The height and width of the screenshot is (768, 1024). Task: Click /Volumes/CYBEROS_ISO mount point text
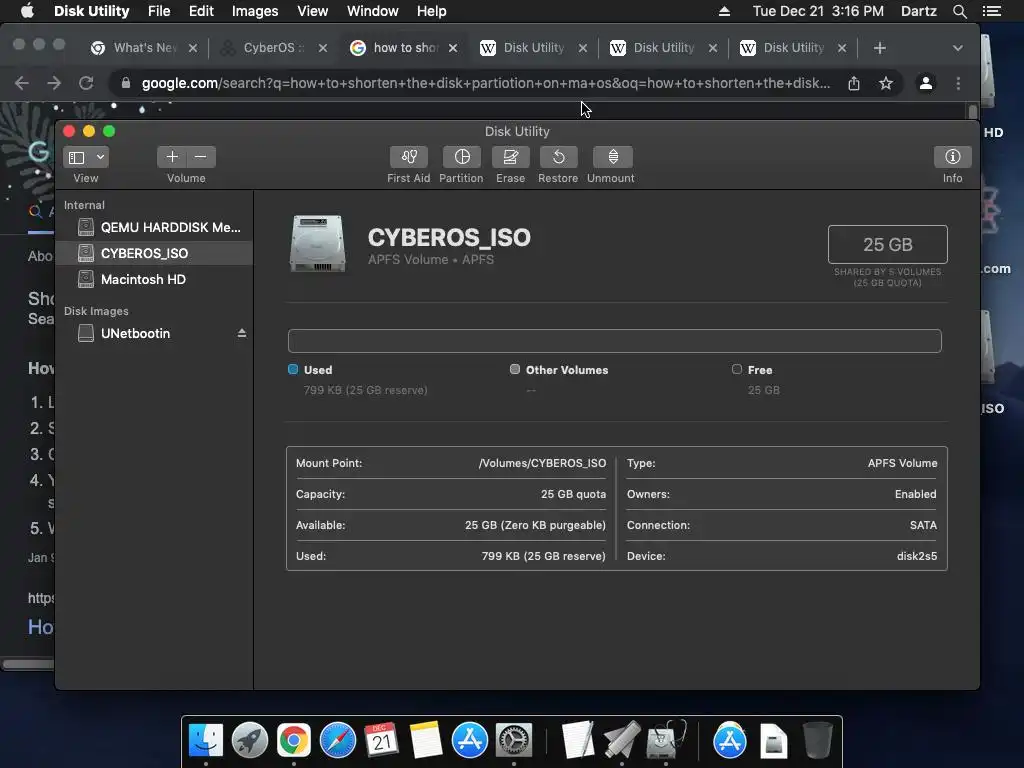[x=542, y=463]
